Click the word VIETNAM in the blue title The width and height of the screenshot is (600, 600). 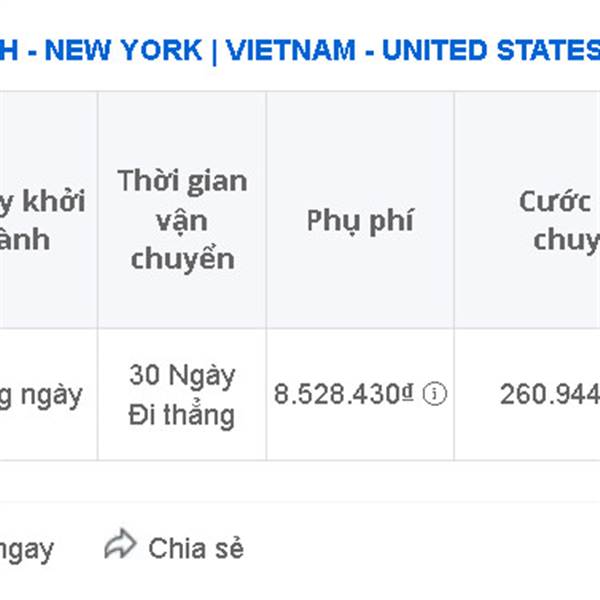point(291,50)
